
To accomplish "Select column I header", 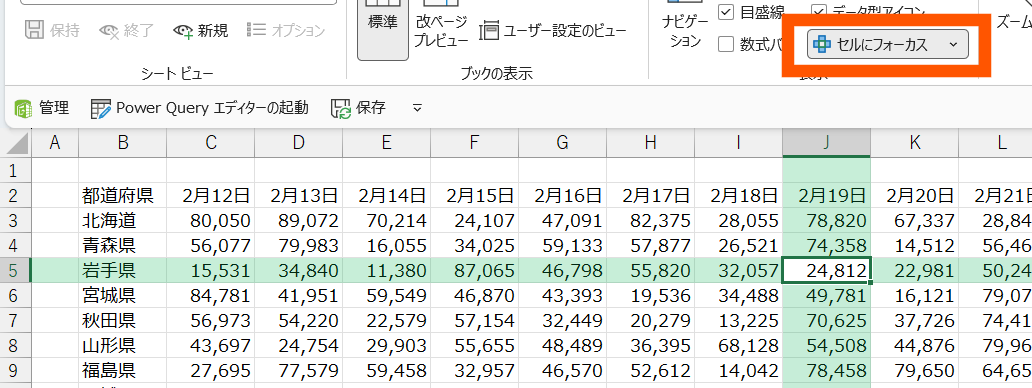I will pyautogui.click(x=738, y=143).
